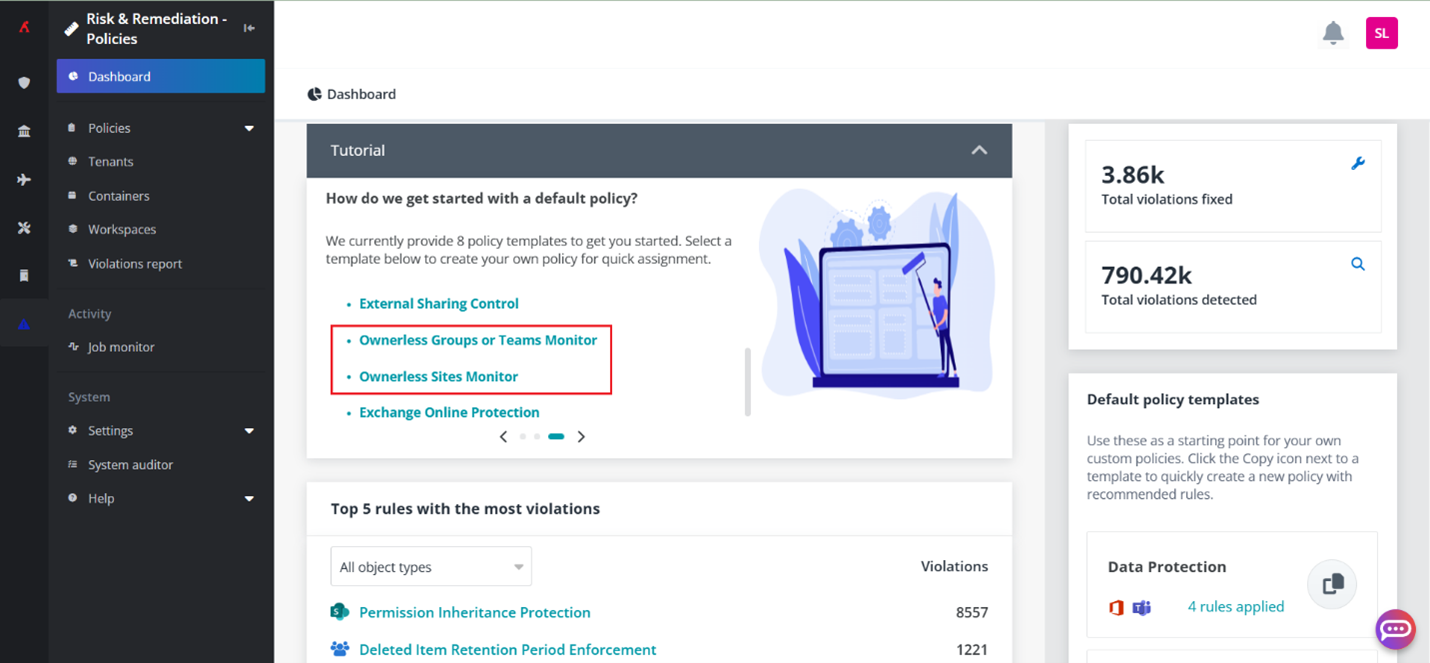The width and height of the screenshot is (1430, 663).
Task: Go to Job monitor
Action: coord(121,347)
